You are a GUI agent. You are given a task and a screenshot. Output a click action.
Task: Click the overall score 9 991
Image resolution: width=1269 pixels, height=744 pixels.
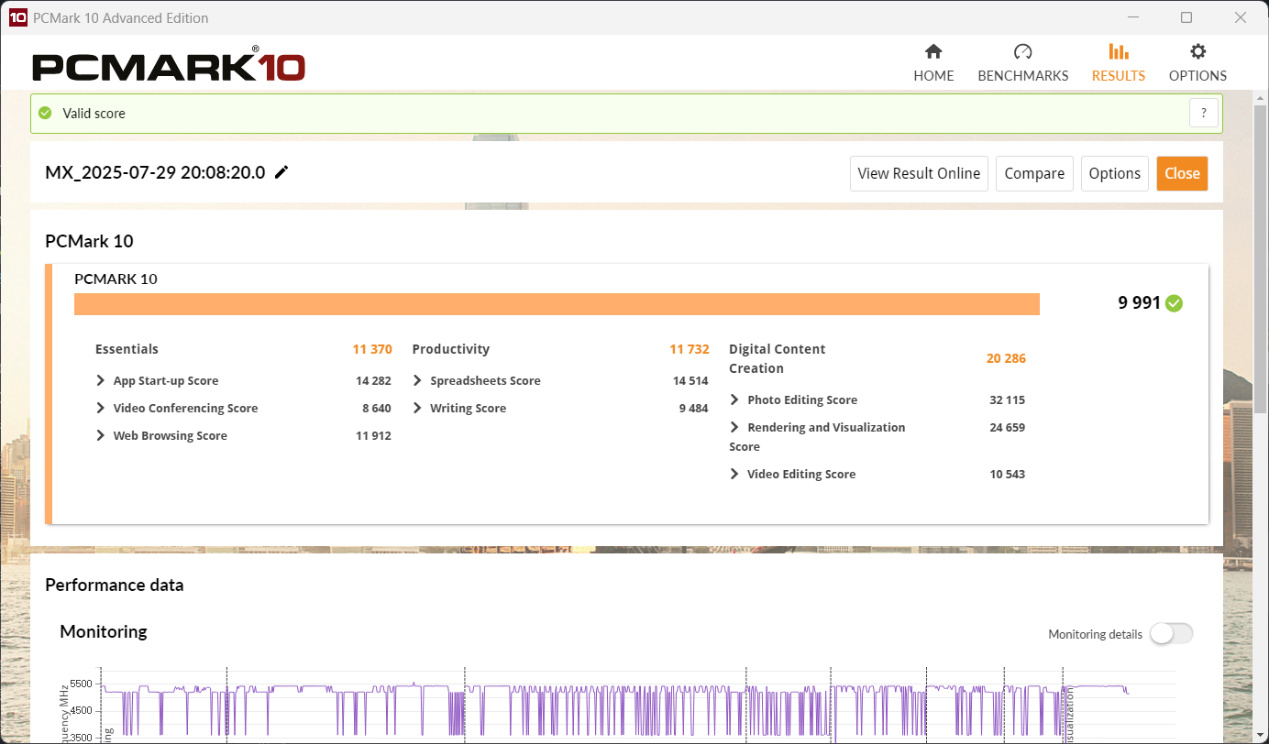click(1139, 303)
